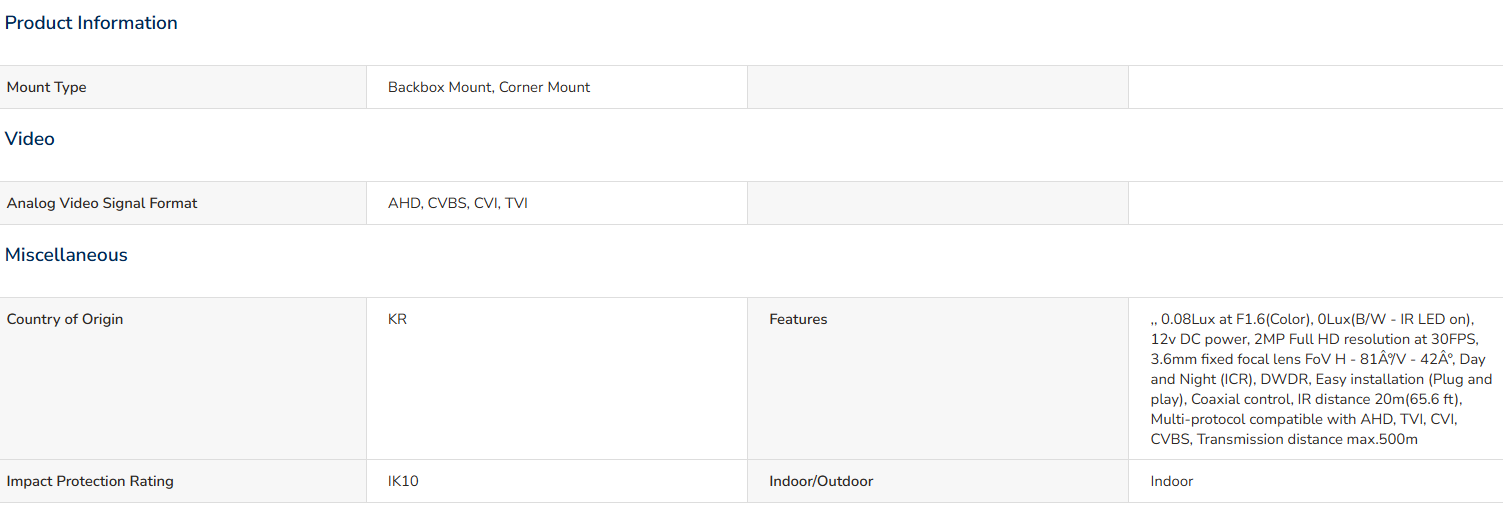This screenshot has height=516, width=1503.
Task: Click the Indoor/Outdoor label
Action: [821, 481]
